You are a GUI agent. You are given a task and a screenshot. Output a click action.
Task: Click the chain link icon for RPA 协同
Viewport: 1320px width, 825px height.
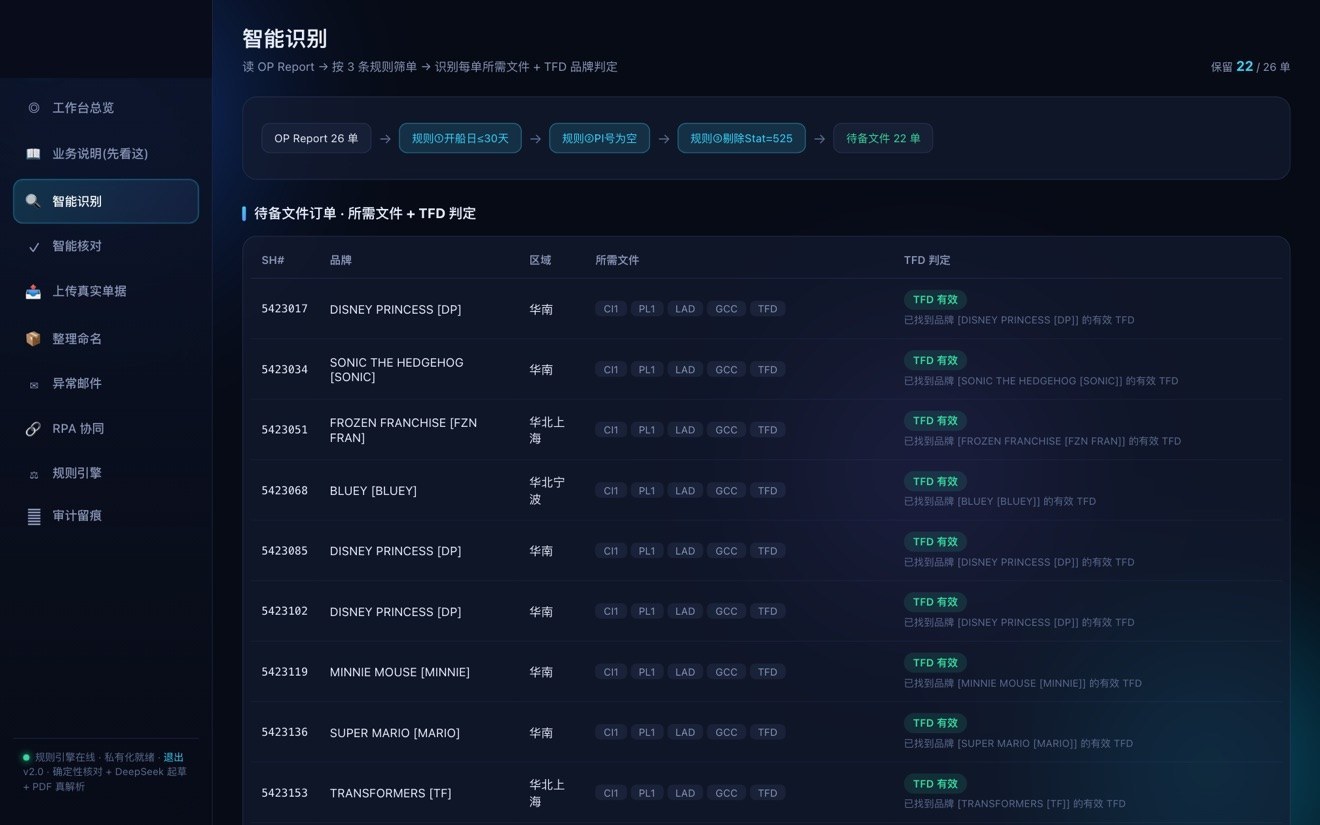coord(34,429)
